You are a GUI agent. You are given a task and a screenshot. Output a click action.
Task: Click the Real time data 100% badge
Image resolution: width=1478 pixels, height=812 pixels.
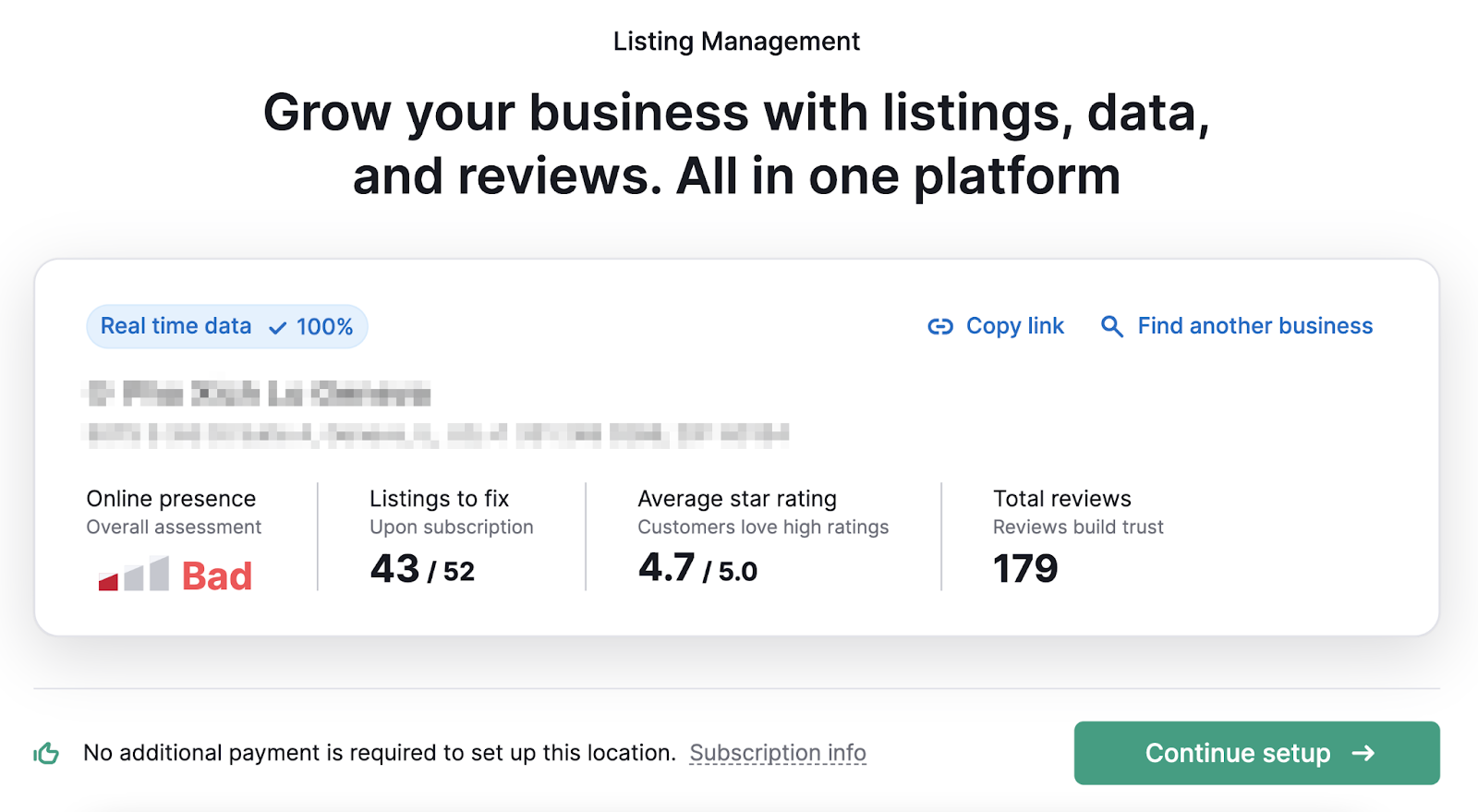tap(227, 326)
